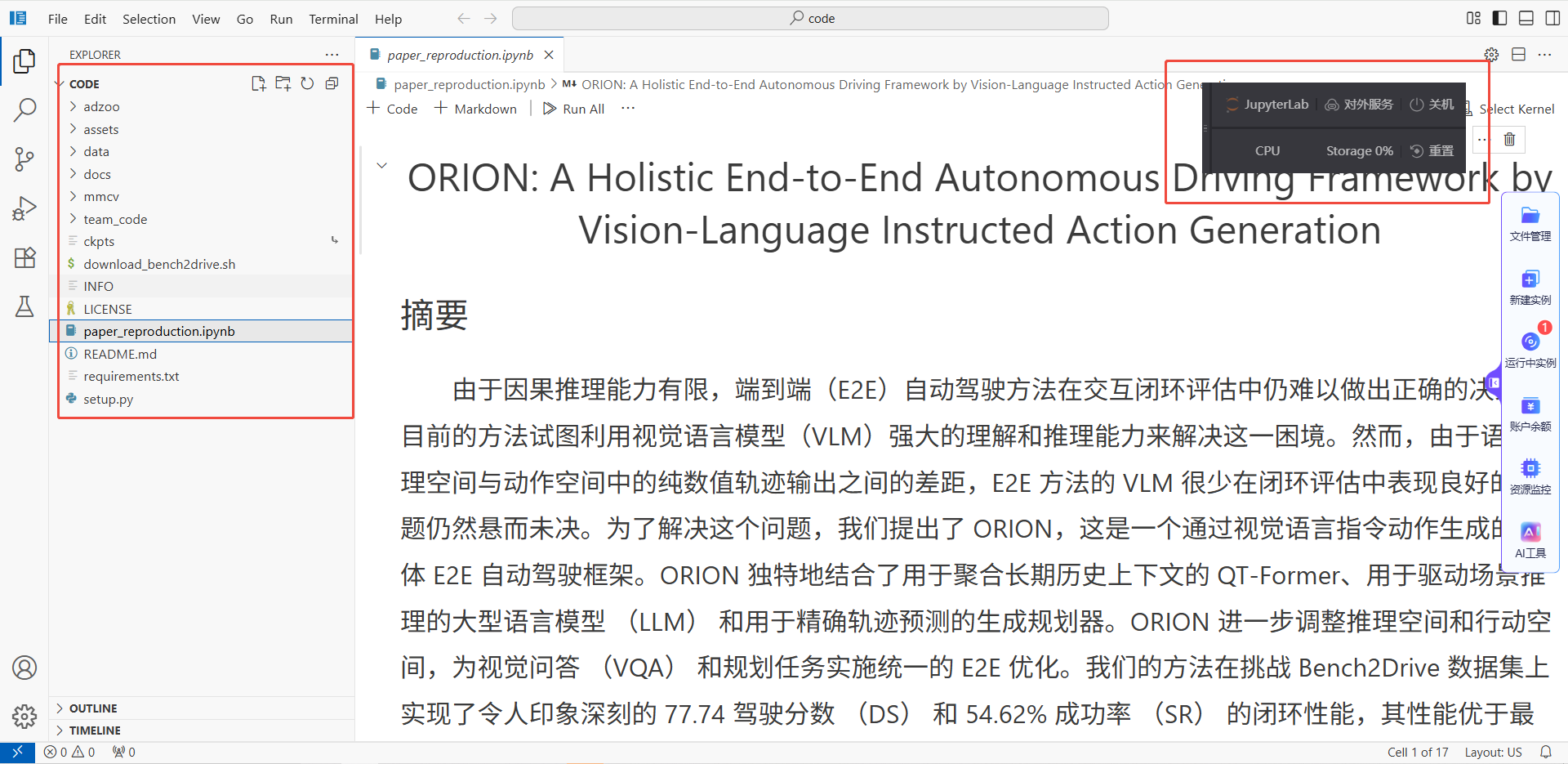Open 文件管理 file manager panel

[x=1530, y=224]
